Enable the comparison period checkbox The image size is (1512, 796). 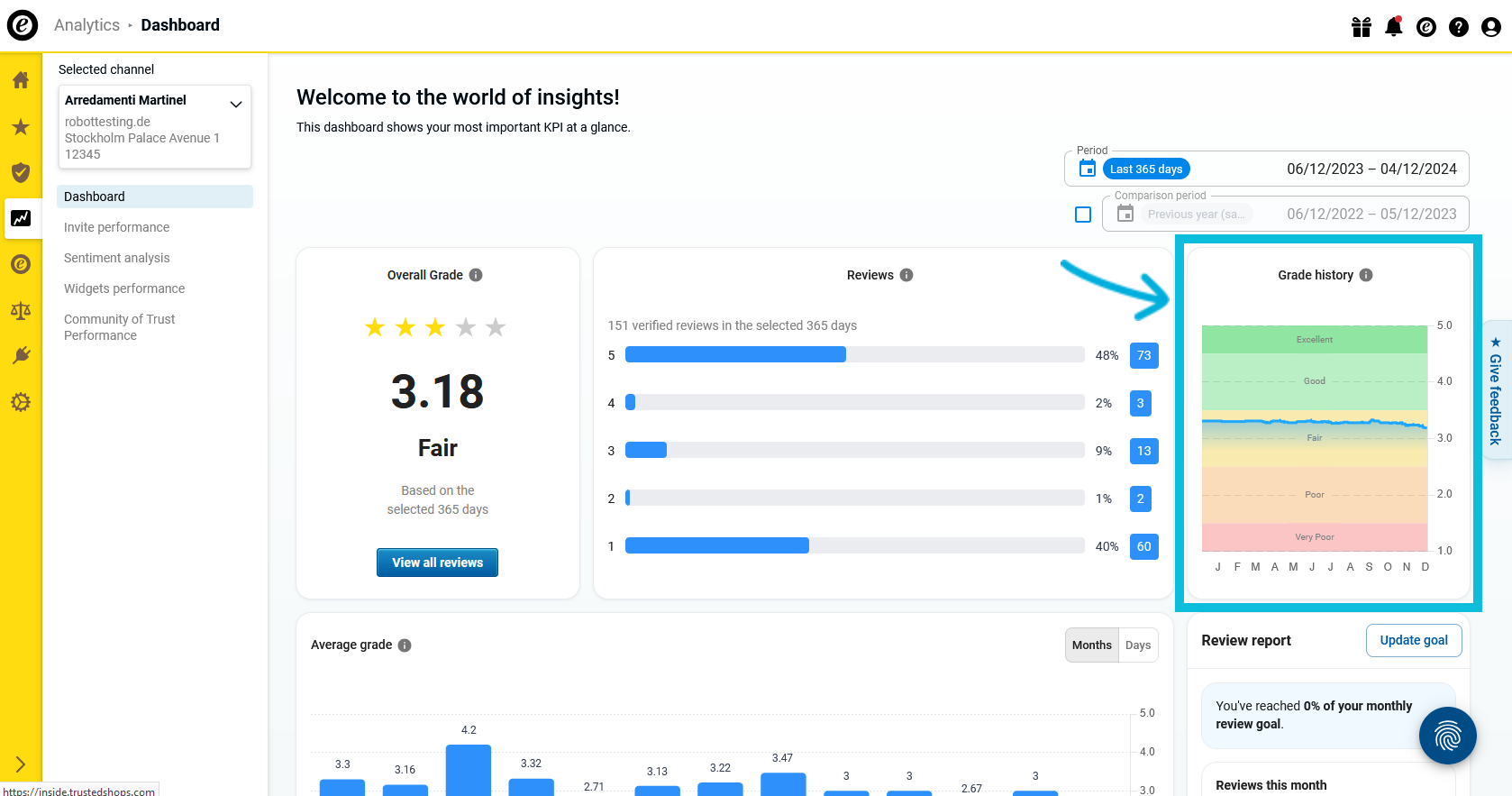pos(1083,215)
